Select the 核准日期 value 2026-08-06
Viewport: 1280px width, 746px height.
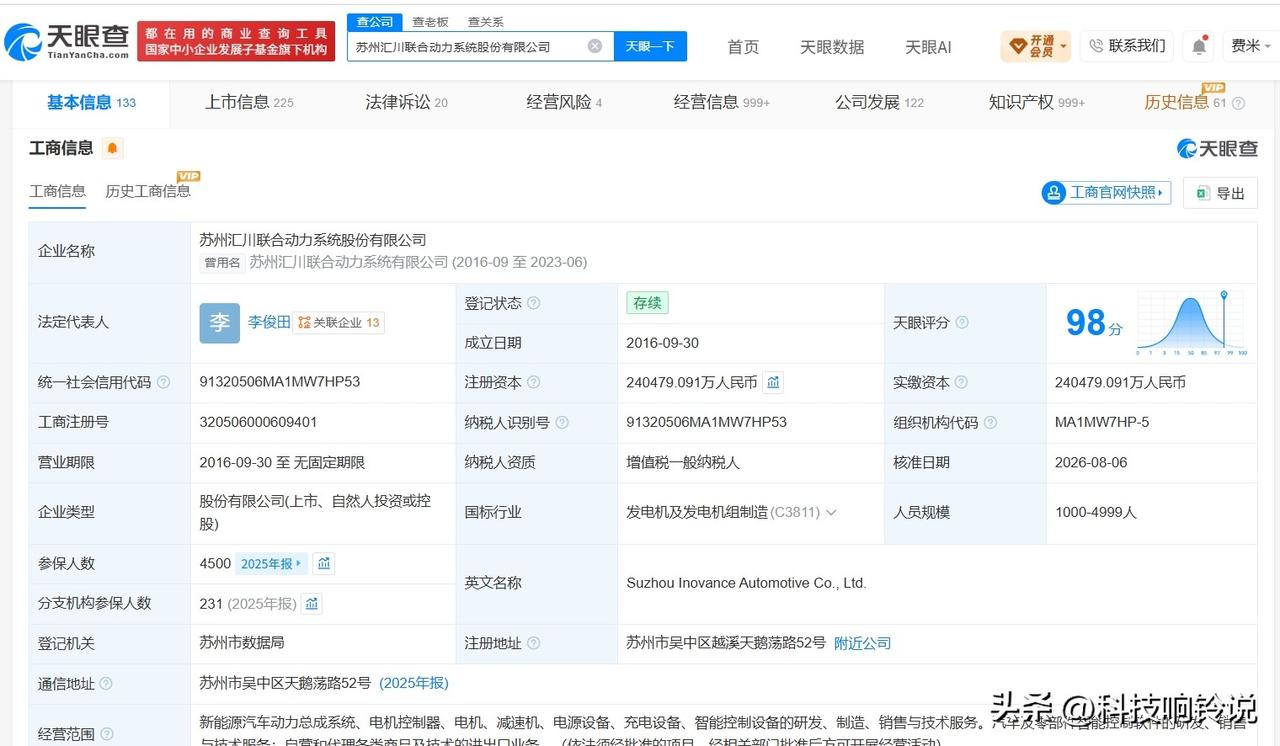[x=1091, y=462]
